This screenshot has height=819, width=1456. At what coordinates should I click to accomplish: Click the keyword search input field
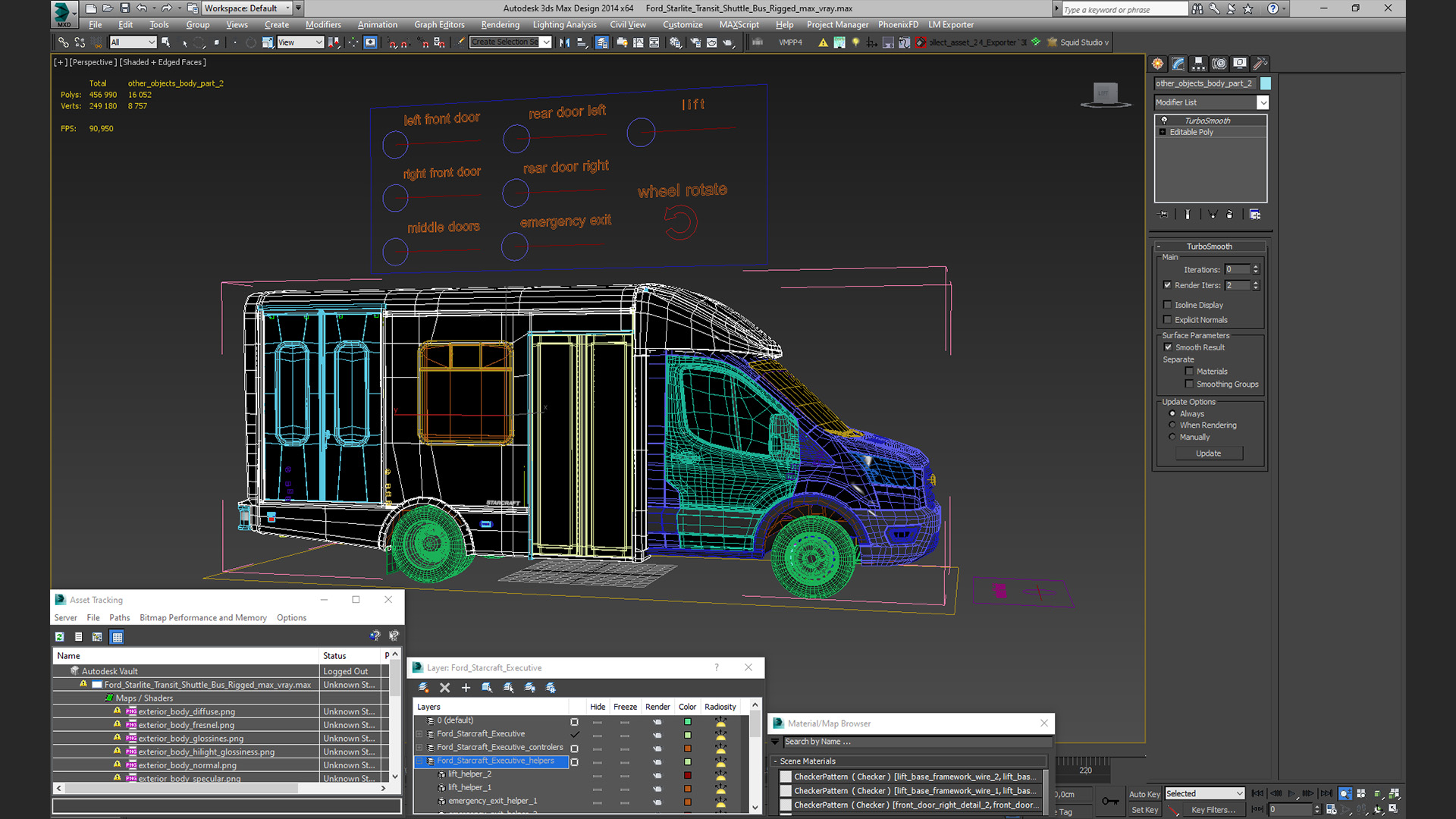[x=1125, y=9]
